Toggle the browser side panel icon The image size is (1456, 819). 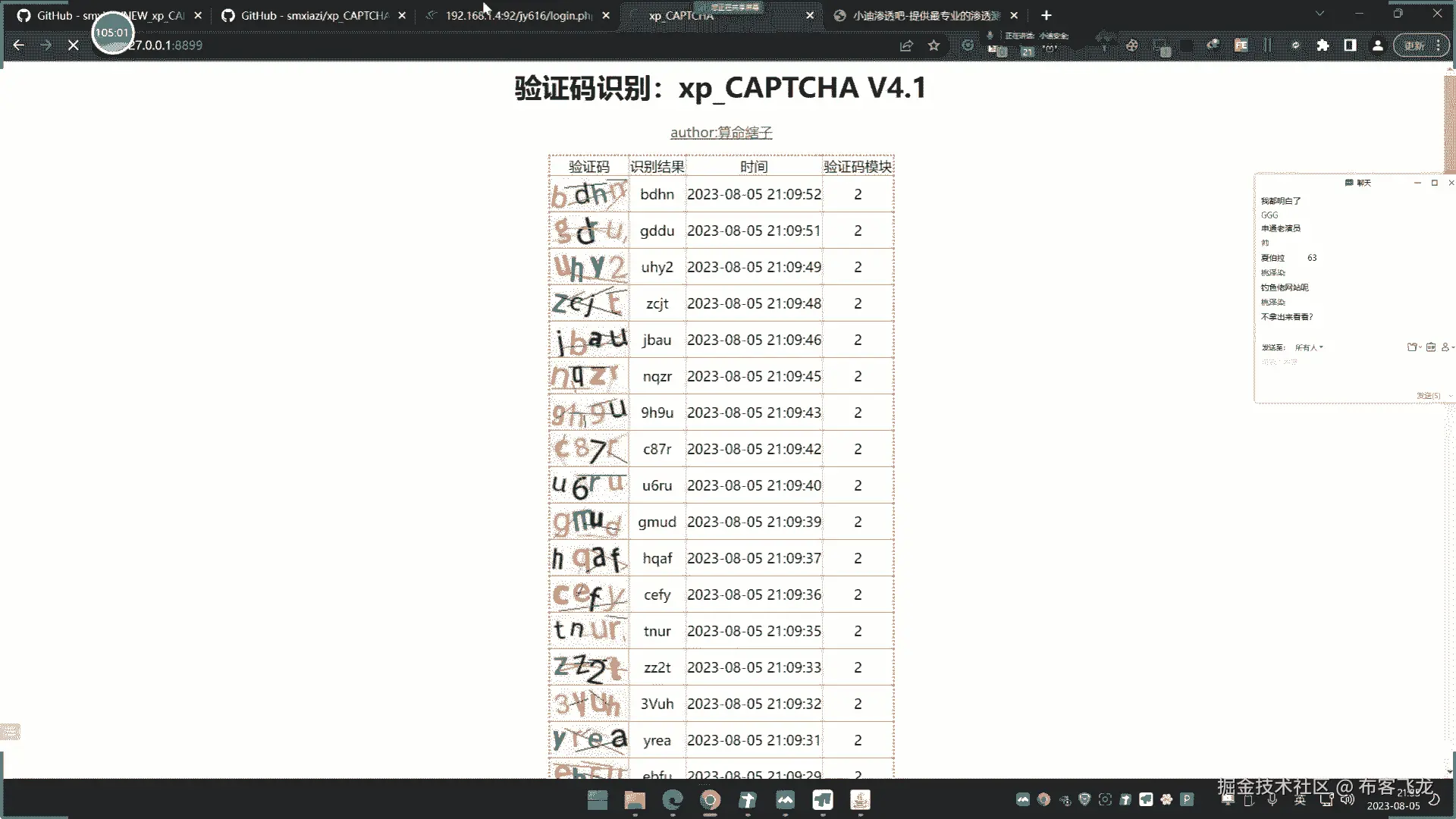(x=1350, y=45)
